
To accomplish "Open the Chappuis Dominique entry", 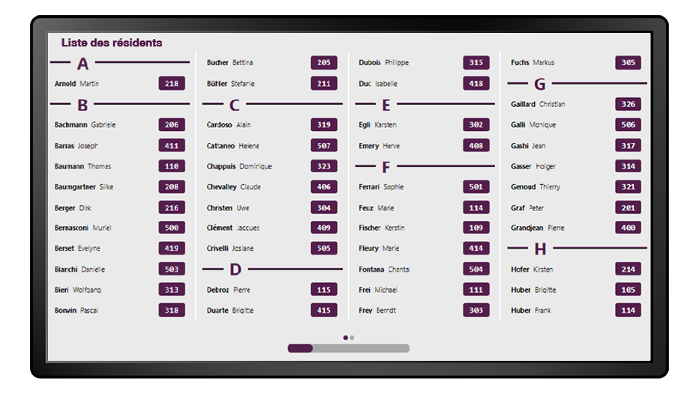I will [x=272, y=166].
